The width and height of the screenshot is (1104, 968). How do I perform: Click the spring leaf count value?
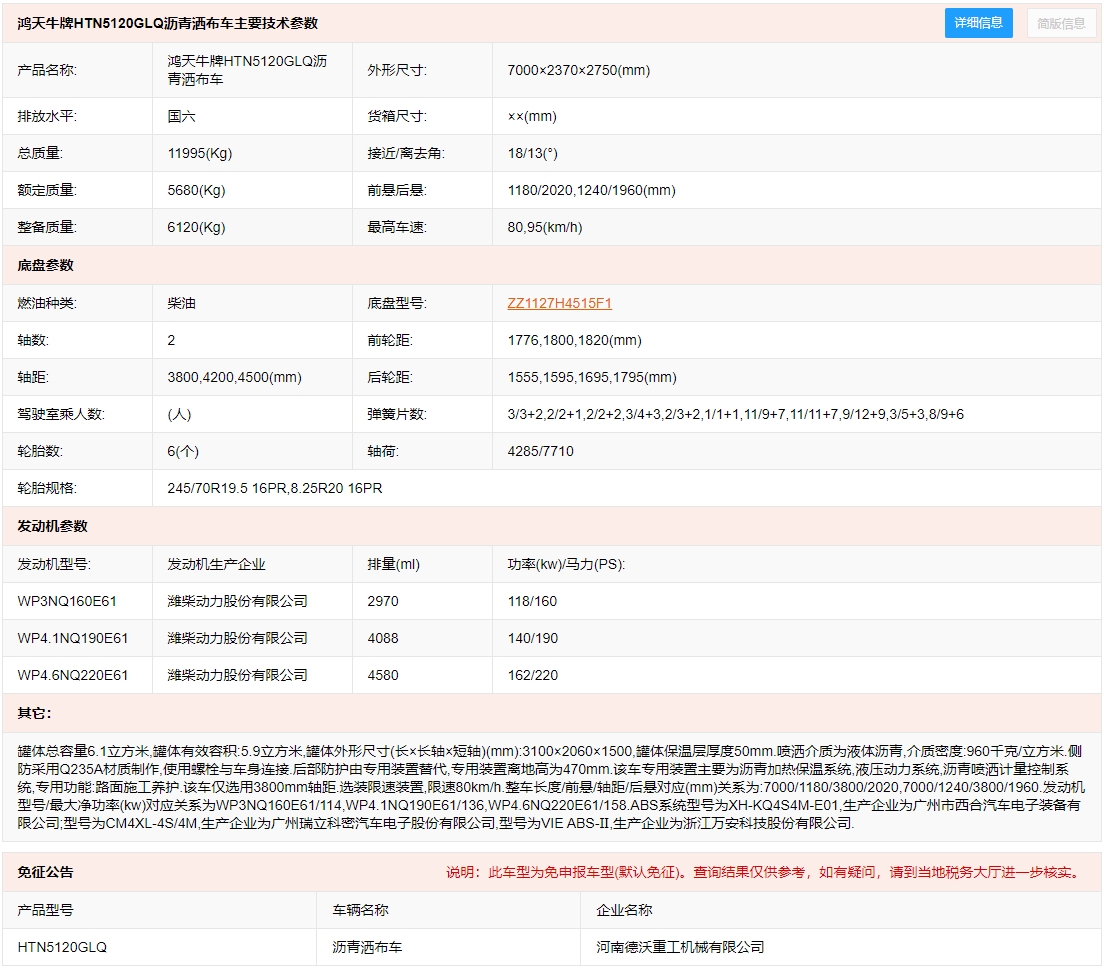(736, 414)
